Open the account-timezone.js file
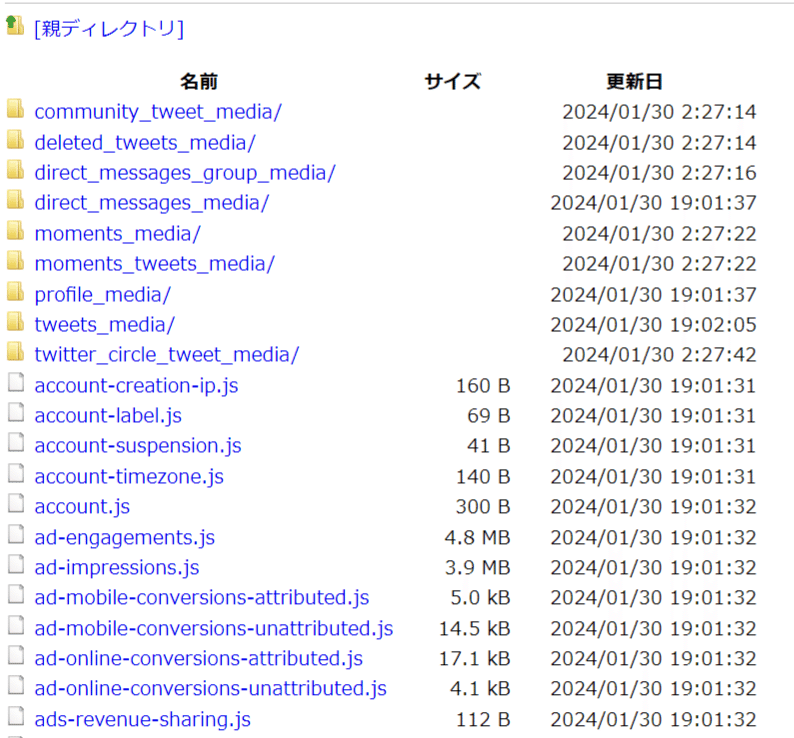Viewport: 794px width, 738px height. (x=129, y=477)
